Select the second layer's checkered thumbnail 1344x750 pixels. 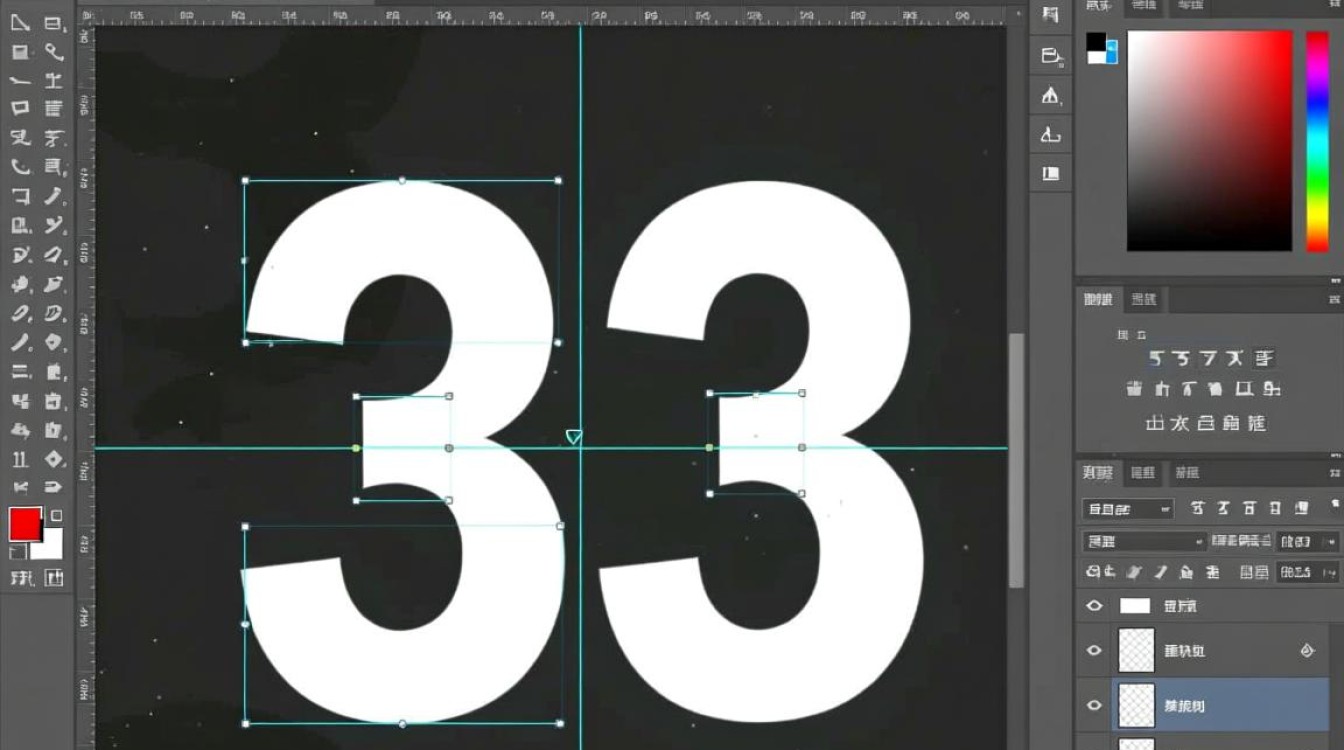coord(1135,650)
